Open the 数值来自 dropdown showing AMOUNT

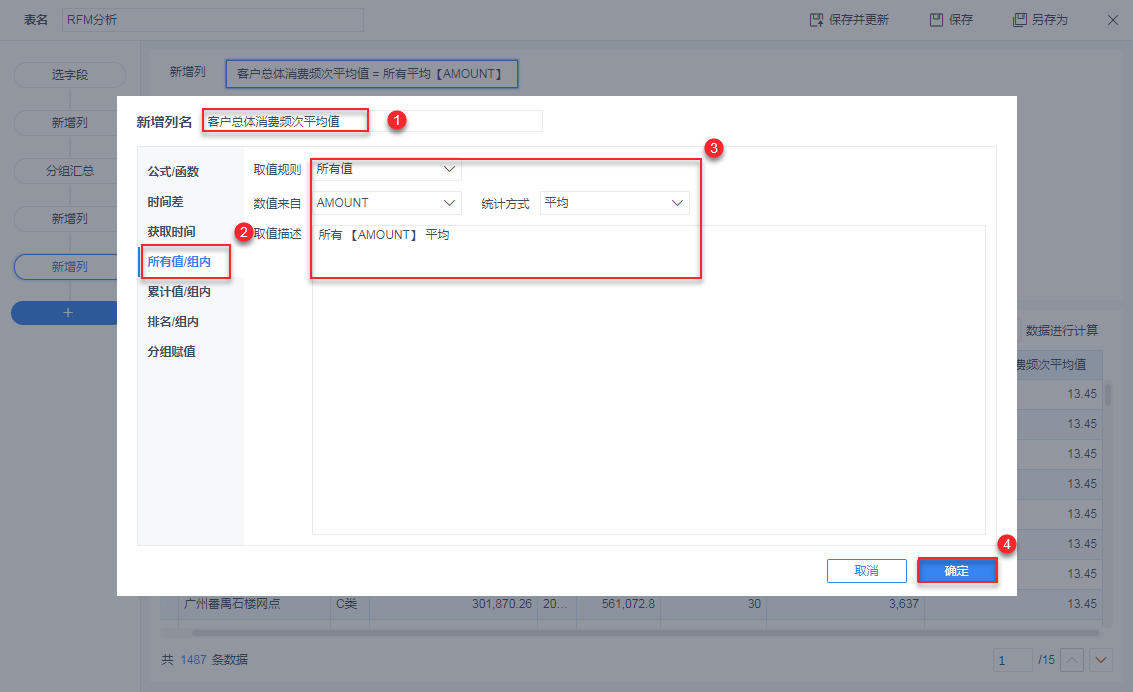coord(387,203)
